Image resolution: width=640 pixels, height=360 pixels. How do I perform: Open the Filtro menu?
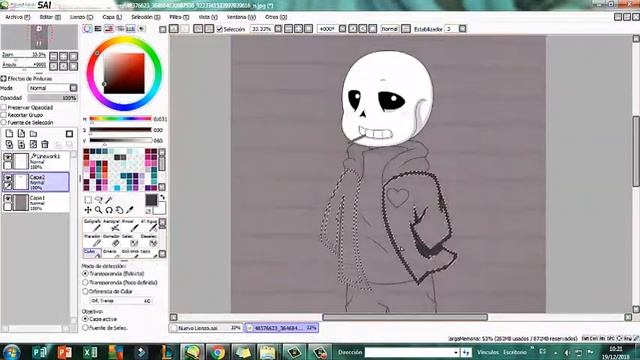pyautogui.click(x=179, y=17)
